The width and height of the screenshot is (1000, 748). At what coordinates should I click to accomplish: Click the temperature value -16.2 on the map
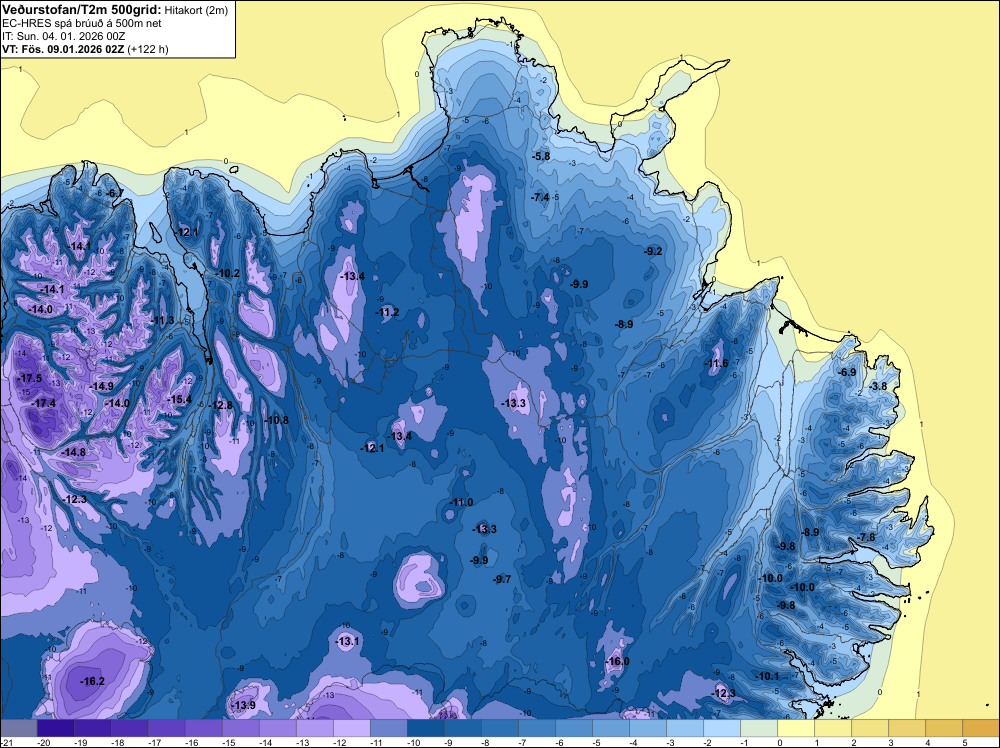click(92, 682)
